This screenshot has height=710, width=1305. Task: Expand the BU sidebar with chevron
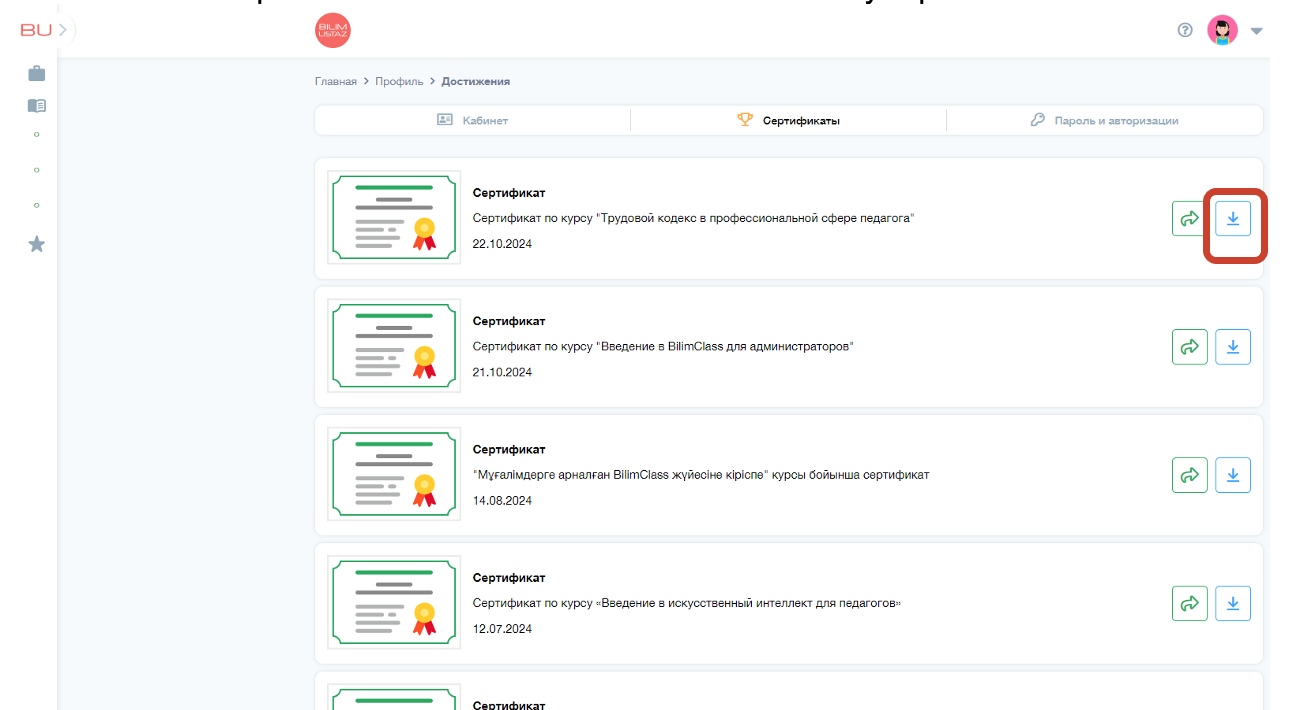tap(62, 30)
